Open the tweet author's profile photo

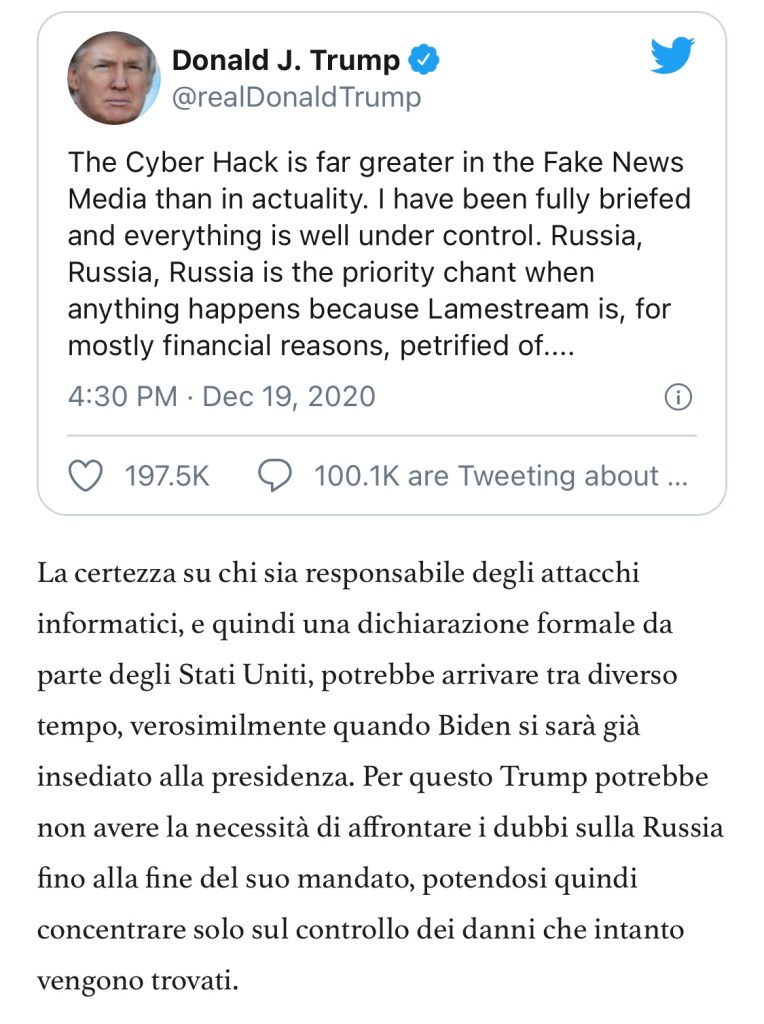point(113,77)
